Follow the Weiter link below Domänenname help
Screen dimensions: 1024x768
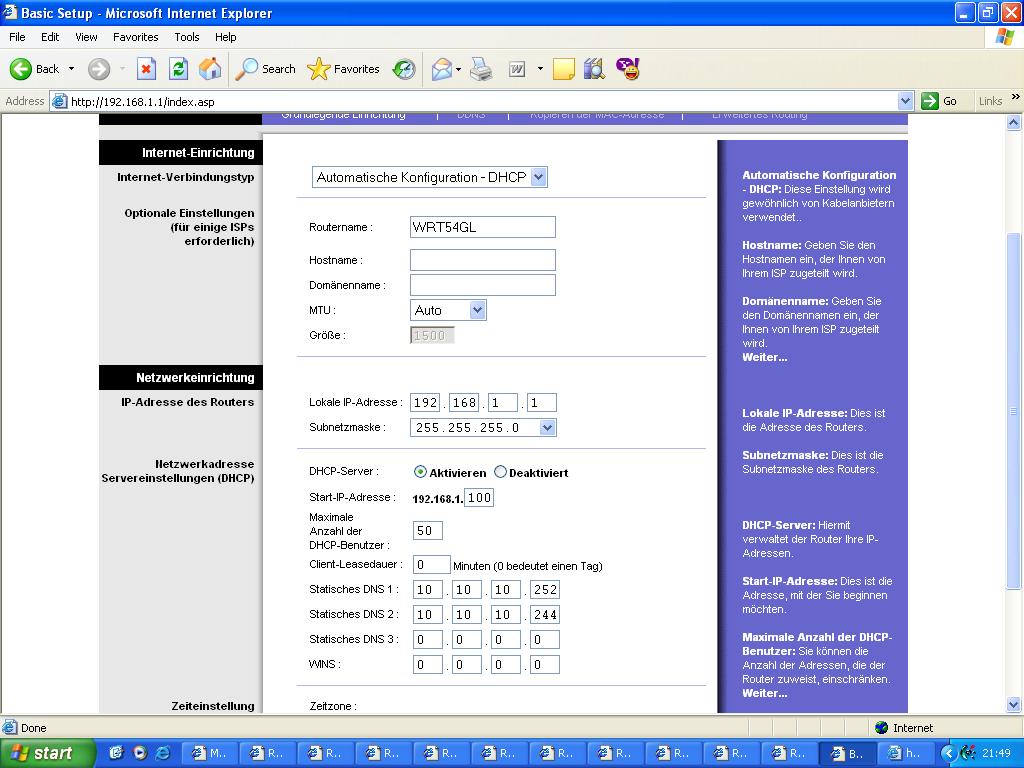pos(764,357)
